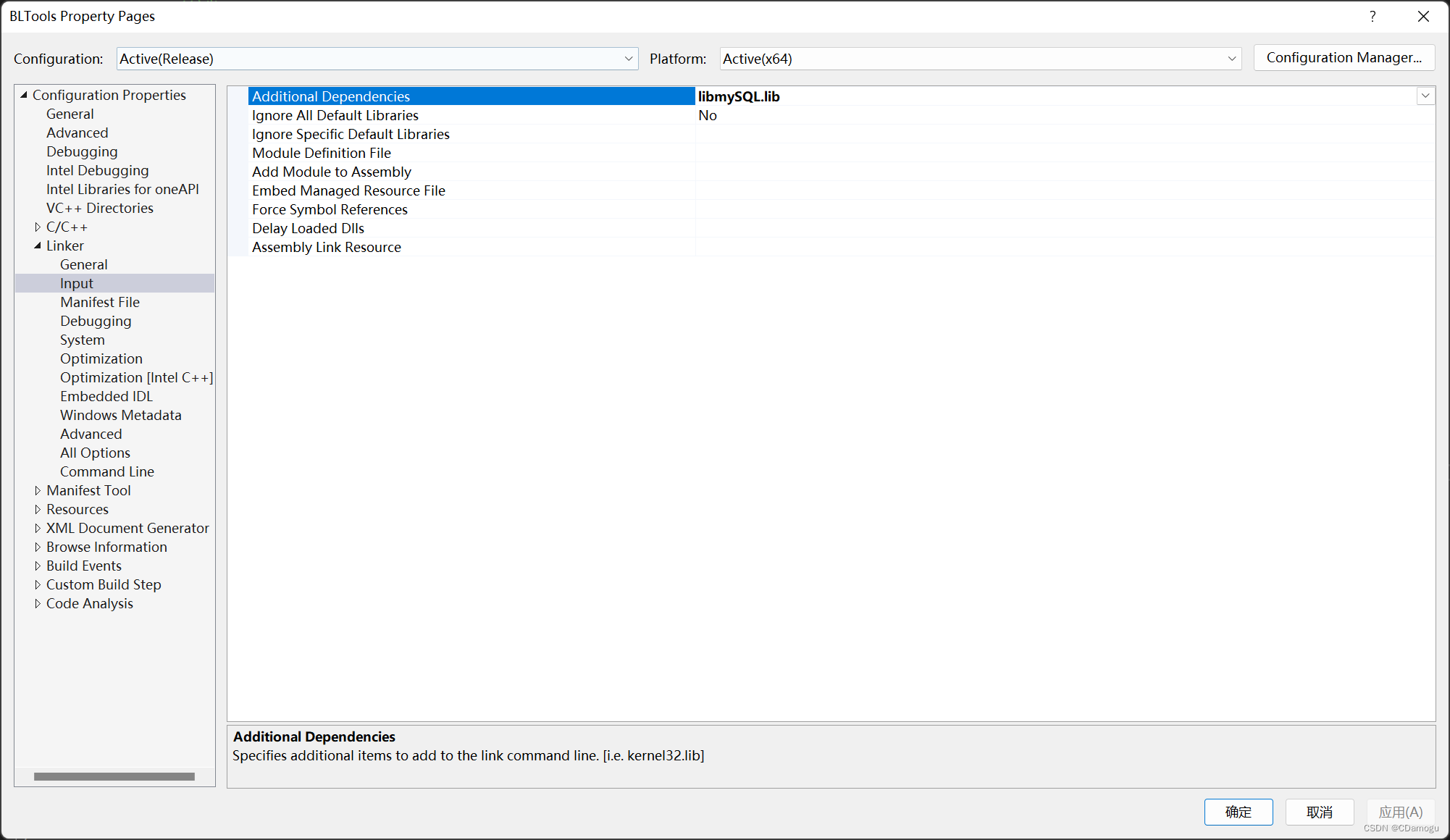Expand the Build Events node
This screenshot has height=840, width=1450.
click(x=38, y=566)
